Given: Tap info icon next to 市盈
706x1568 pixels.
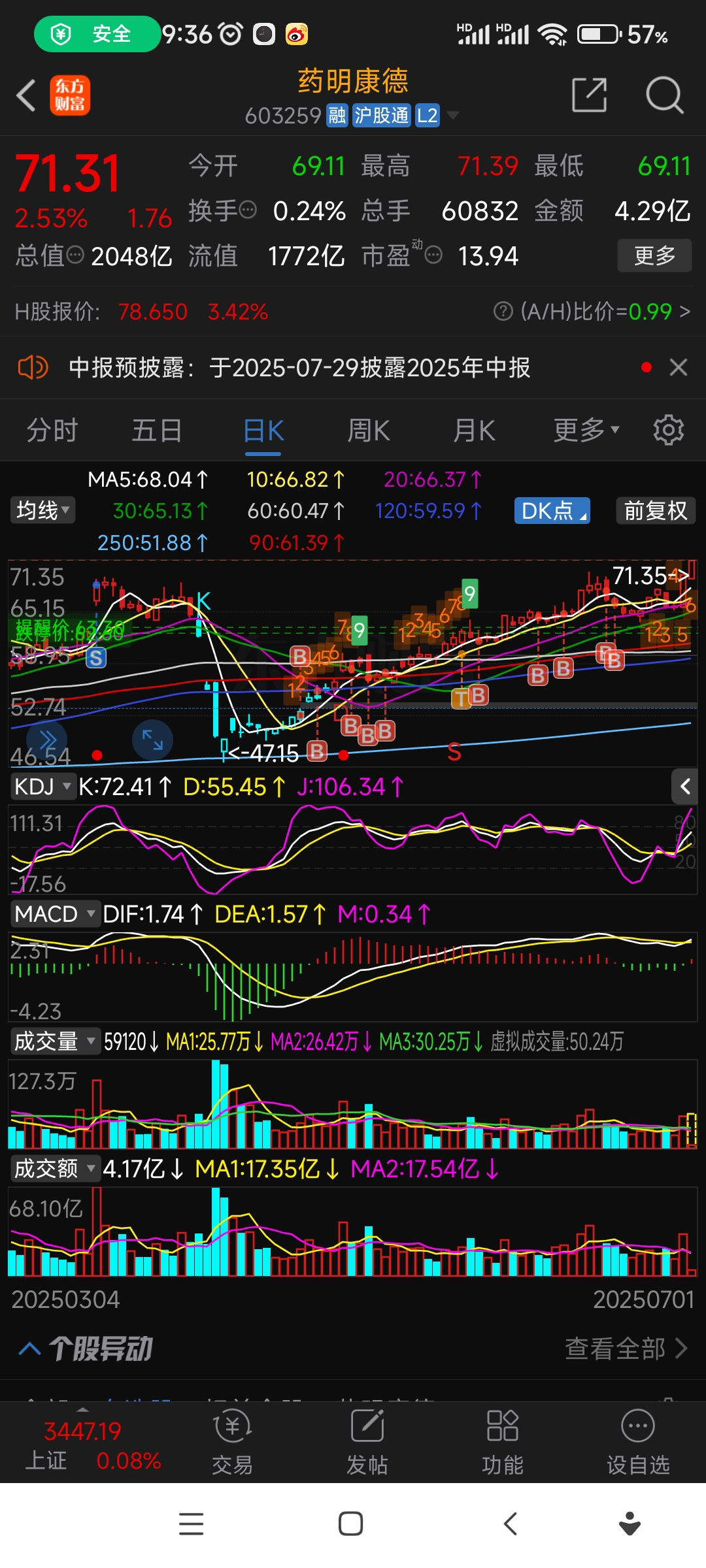Looking at the screenshot, I should [433, 255].
